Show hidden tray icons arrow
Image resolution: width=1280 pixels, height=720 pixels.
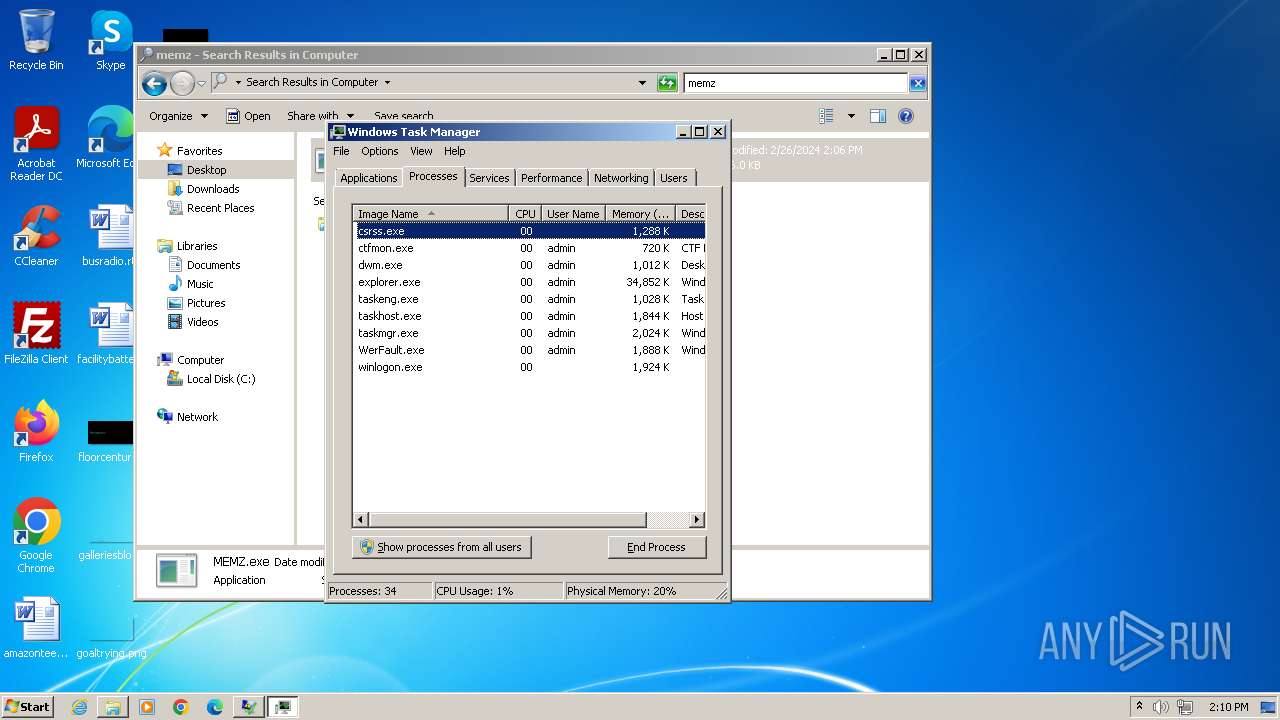coord(1139,707)
